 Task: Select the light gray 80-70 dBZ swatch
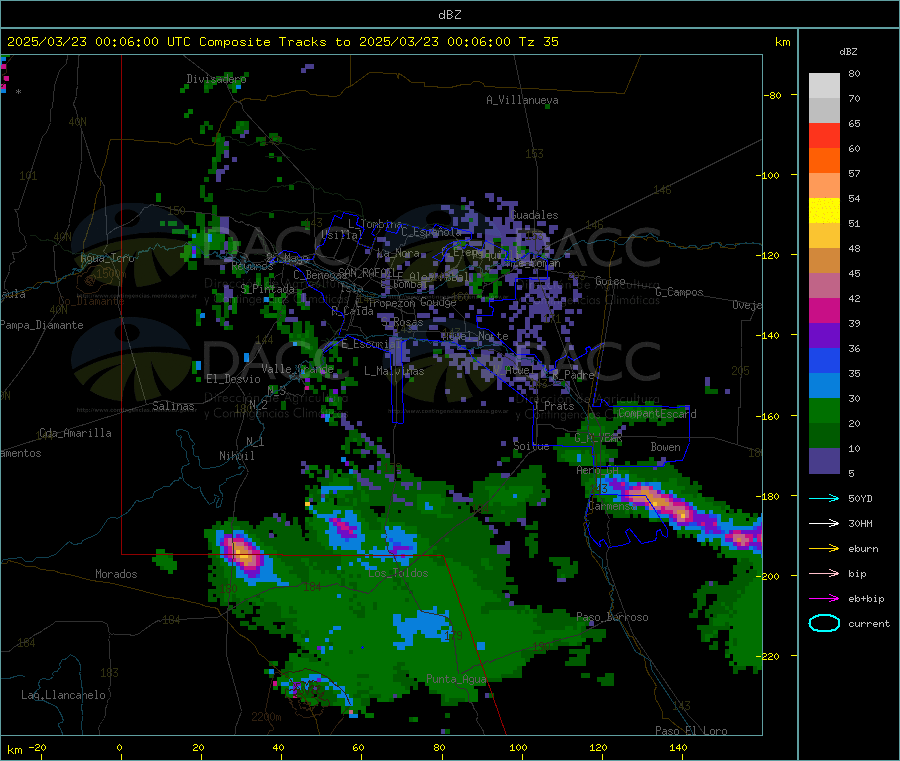click(824, 86)
